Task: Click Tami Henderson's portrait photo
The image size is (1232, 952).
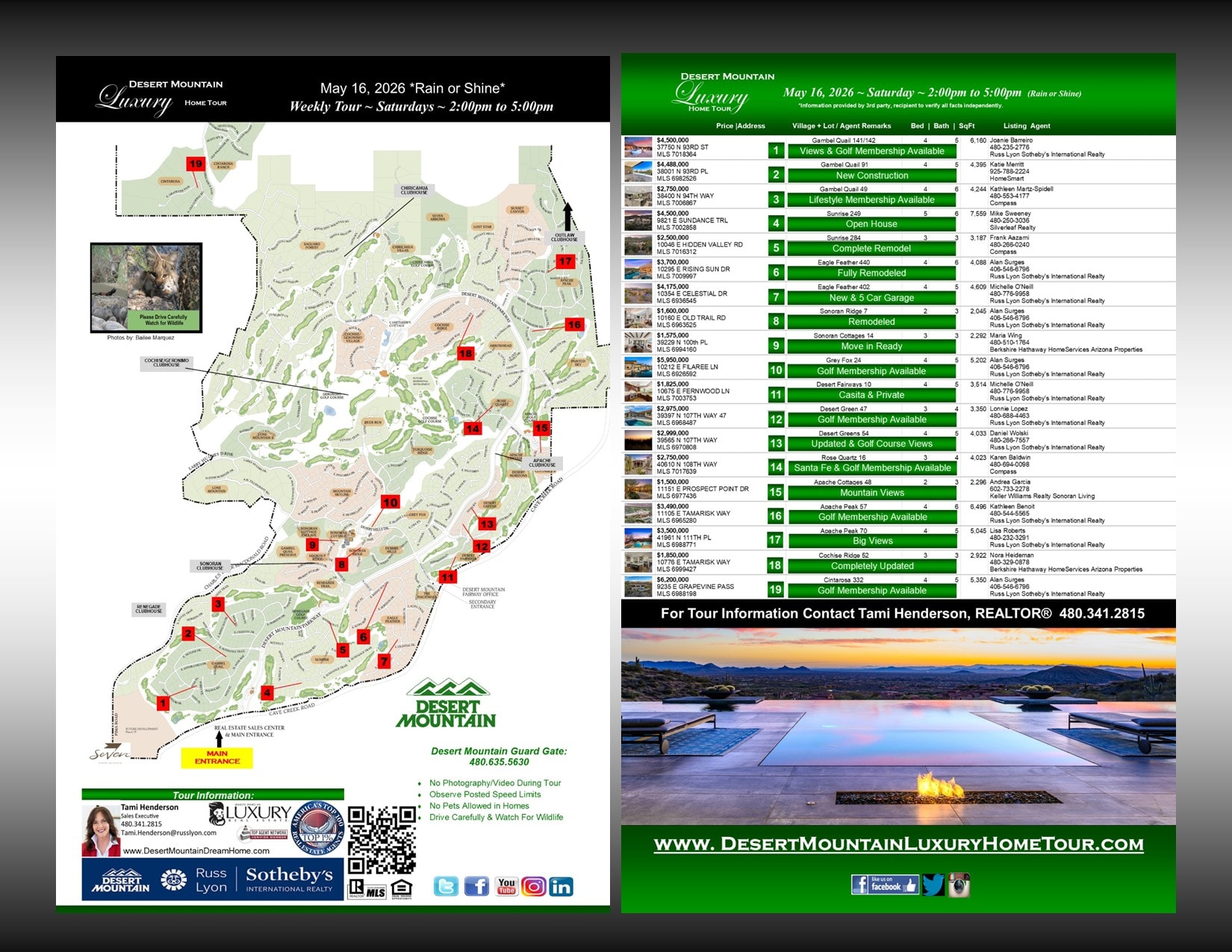Action: coord(101,830)
